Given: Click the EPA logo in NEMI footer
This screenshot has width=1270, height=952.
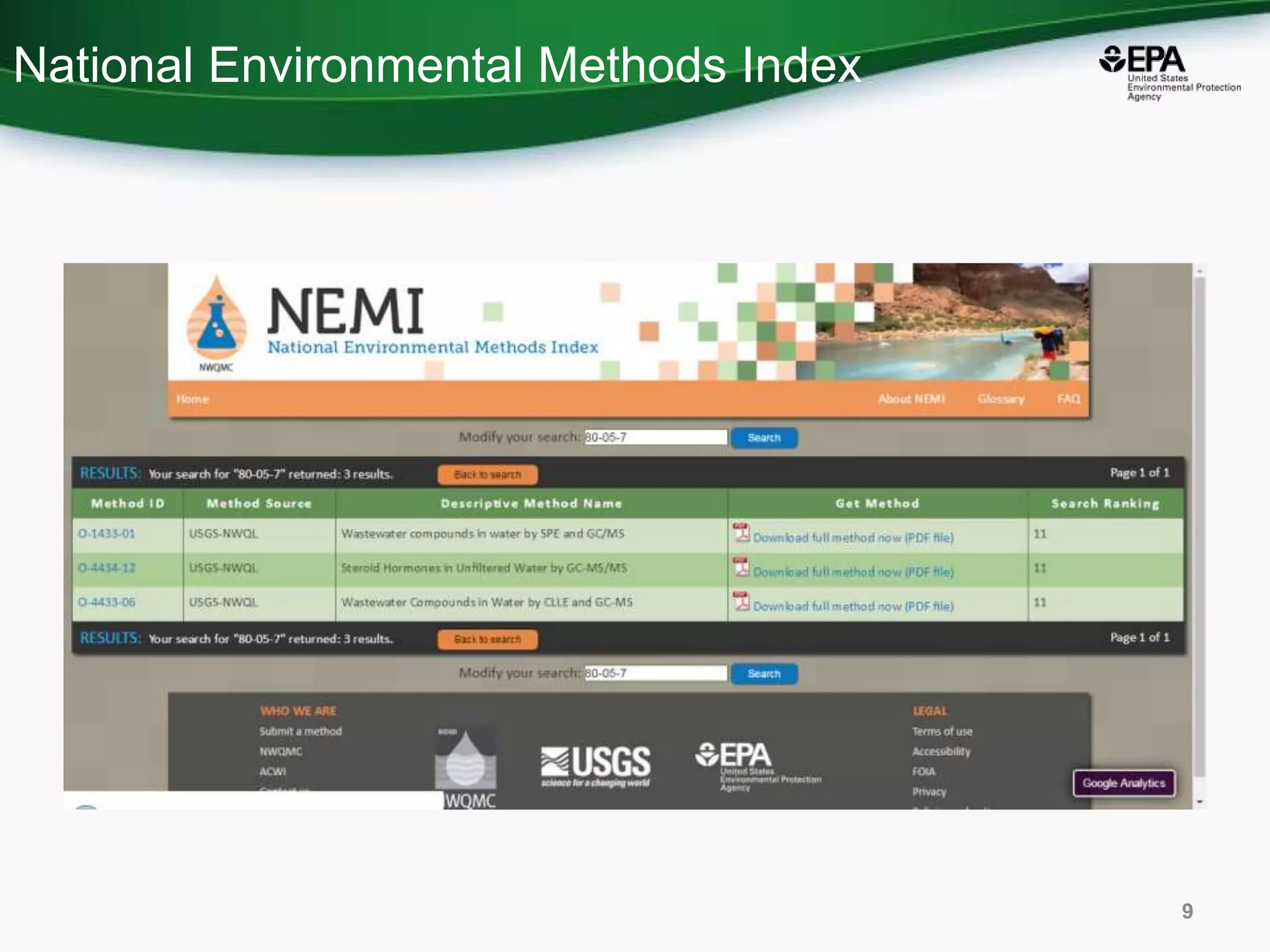Looking at the screenshot, I should click(758, 766).
